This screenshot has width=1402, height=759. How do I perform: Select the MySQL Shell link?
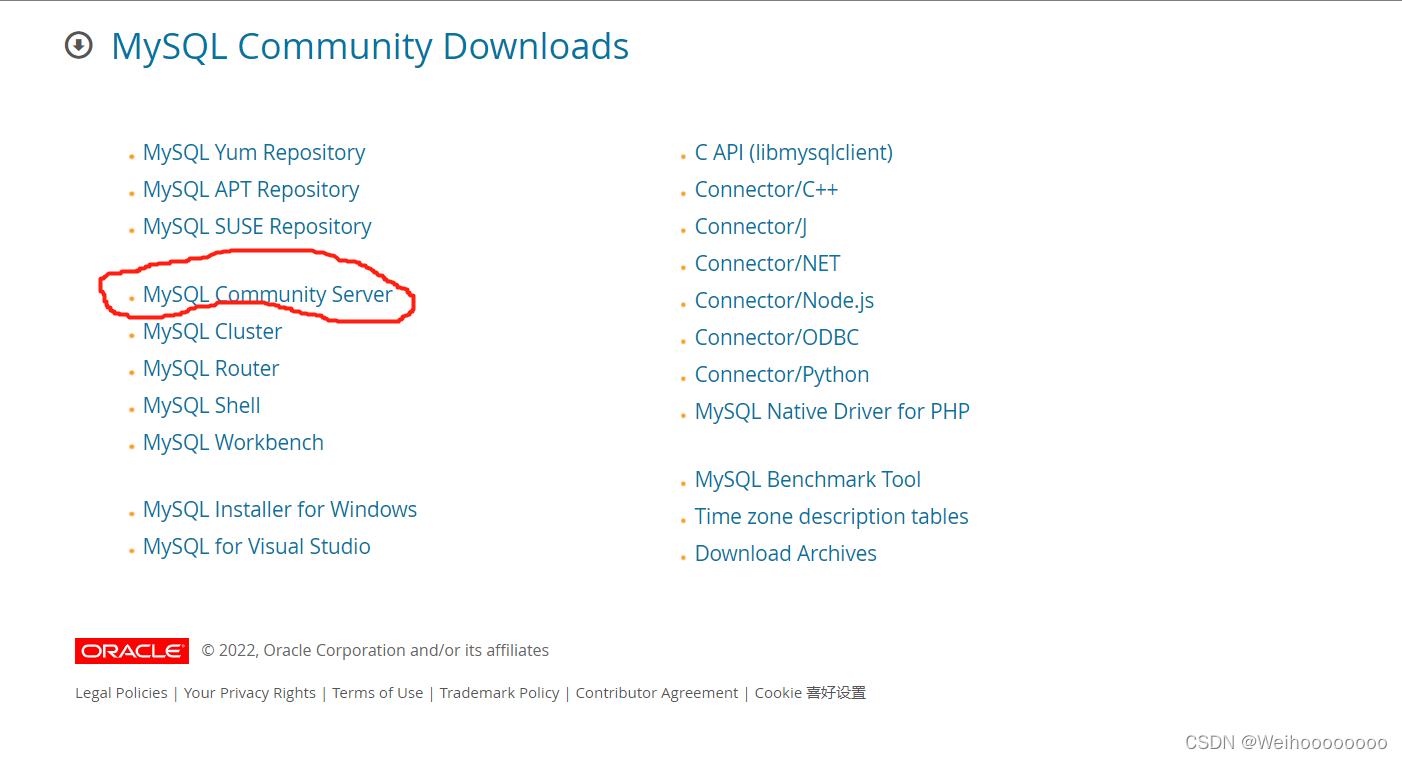coord(202,406)
